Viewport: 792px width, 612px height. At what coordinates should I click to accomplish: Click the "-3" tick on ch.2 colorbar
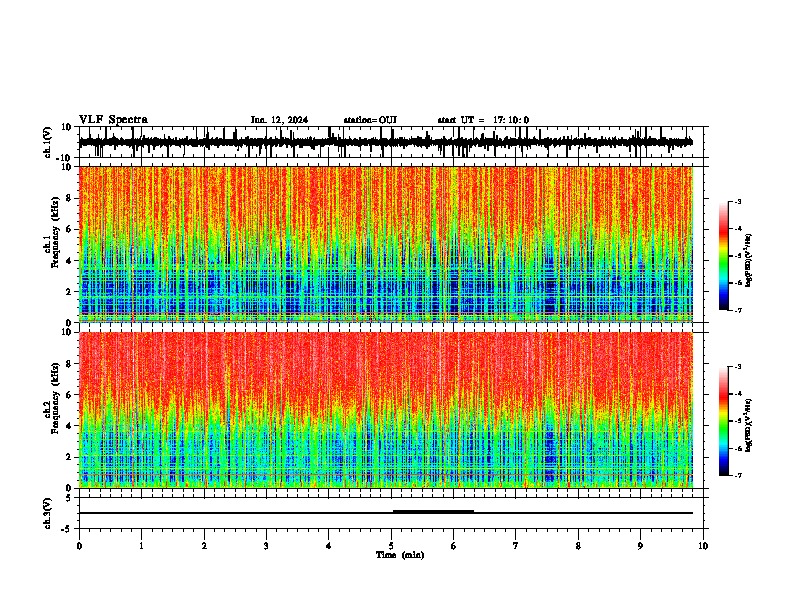point(738,367)
